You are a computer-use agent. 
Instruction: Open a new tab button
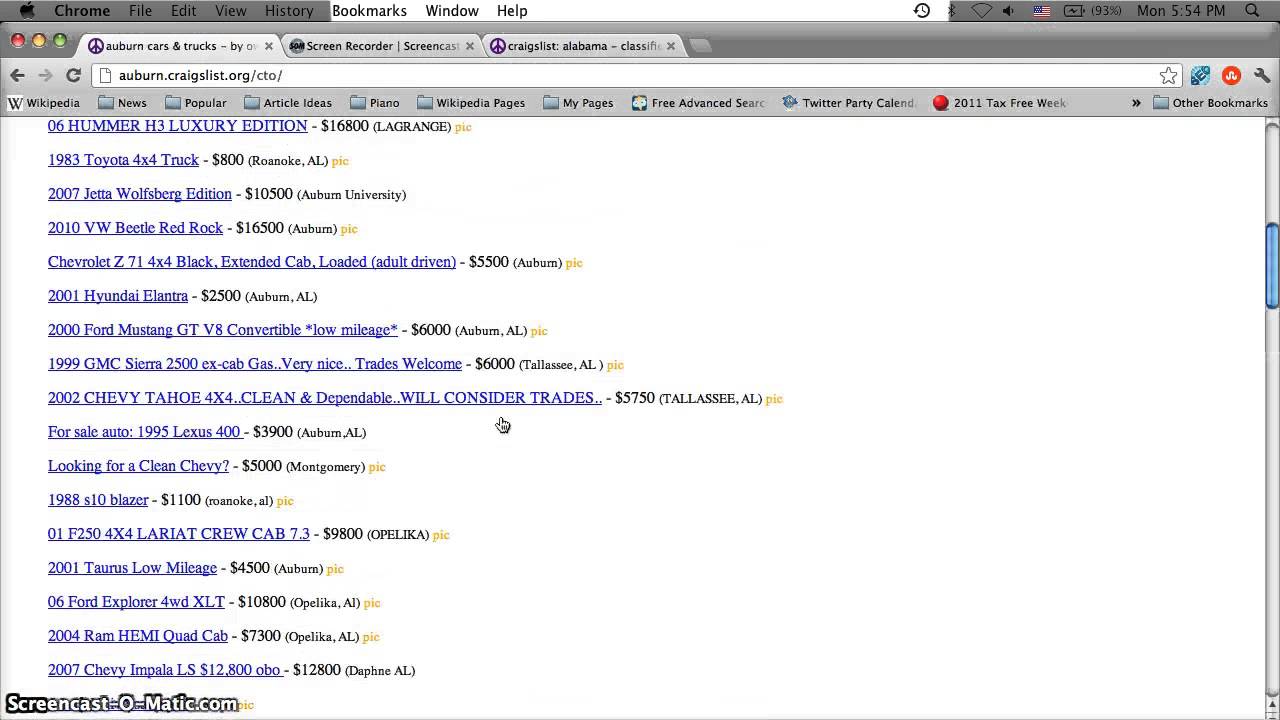coord(701,46)
